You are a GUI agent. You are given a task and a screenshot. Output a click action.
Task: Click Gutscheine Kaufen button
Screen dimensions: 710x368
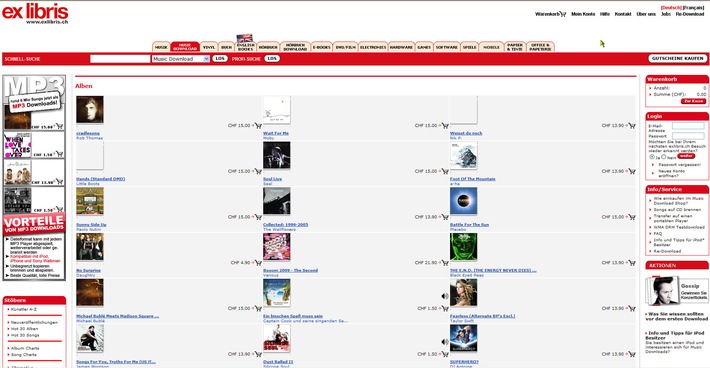[677, 58]
